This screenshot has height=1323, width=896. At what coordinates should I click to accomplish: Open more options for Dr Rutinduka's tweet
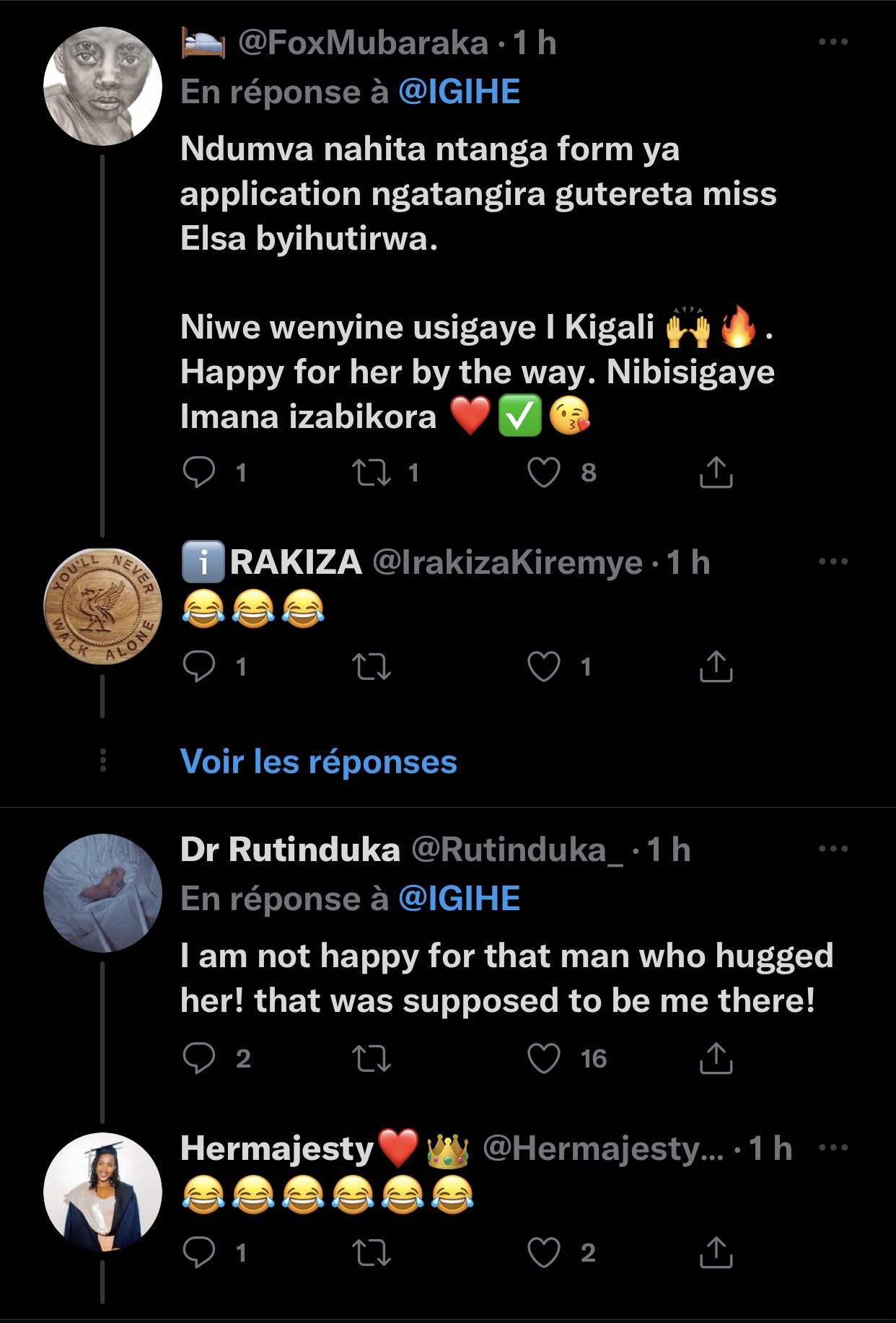click(833, 849)
